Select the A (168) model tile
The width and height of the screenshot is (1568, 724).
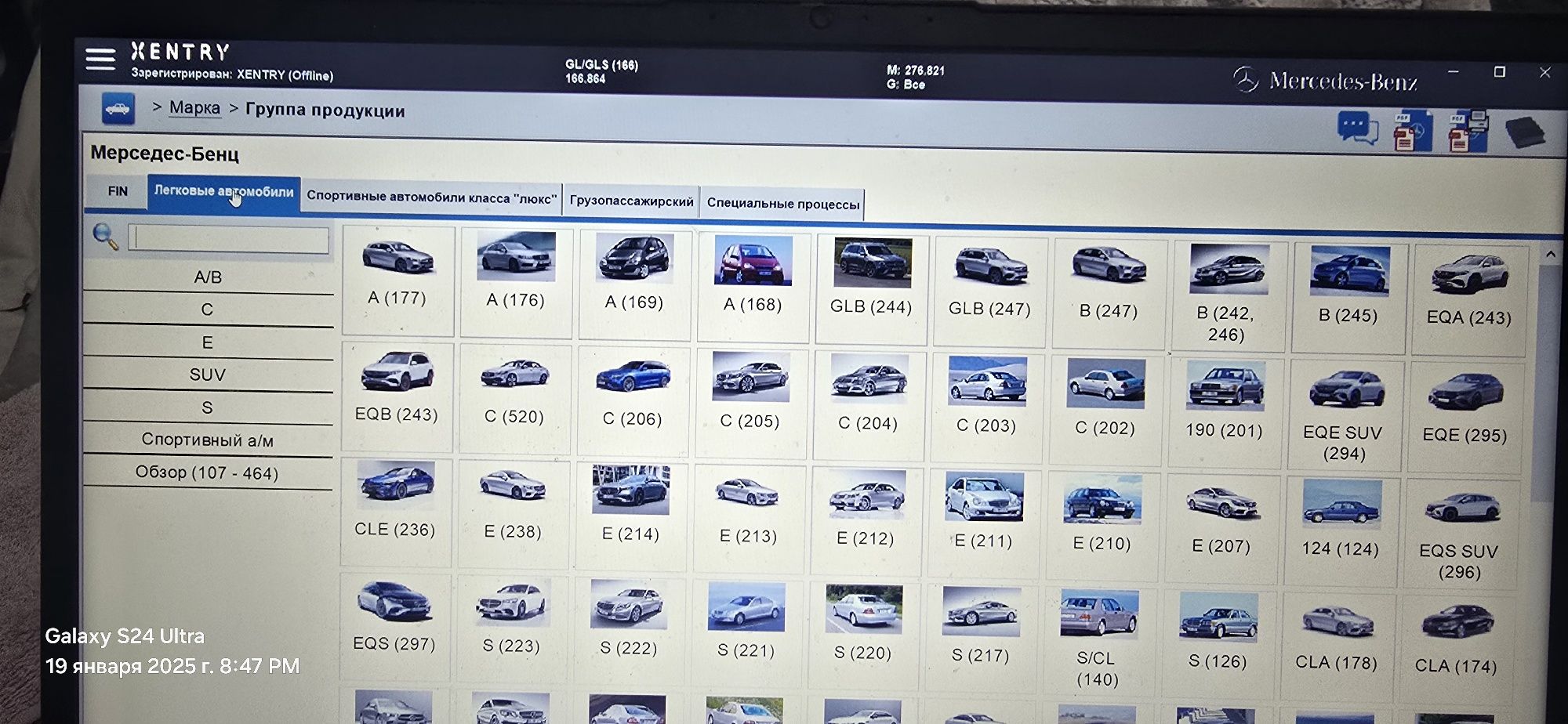[x=753, y=287]
